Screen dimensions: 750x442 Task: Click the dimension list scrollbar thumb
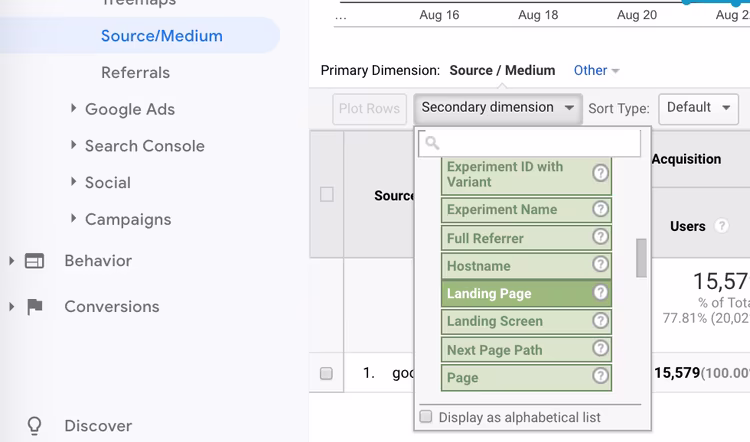pos(641,258)
